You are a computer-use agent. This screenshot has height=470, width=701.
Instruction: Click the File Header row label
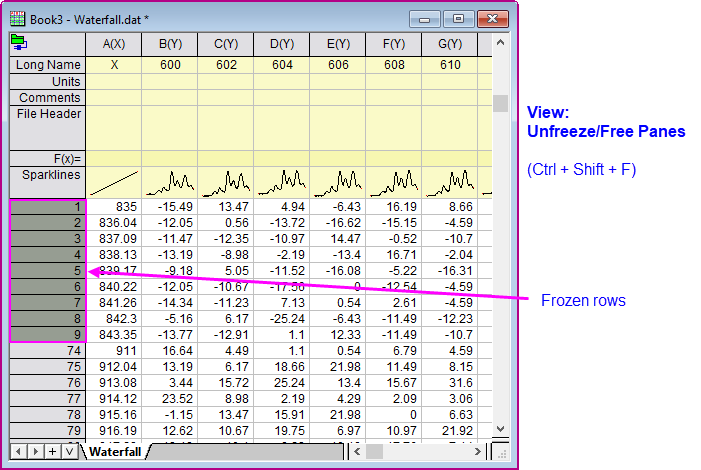tap(48, 128)
